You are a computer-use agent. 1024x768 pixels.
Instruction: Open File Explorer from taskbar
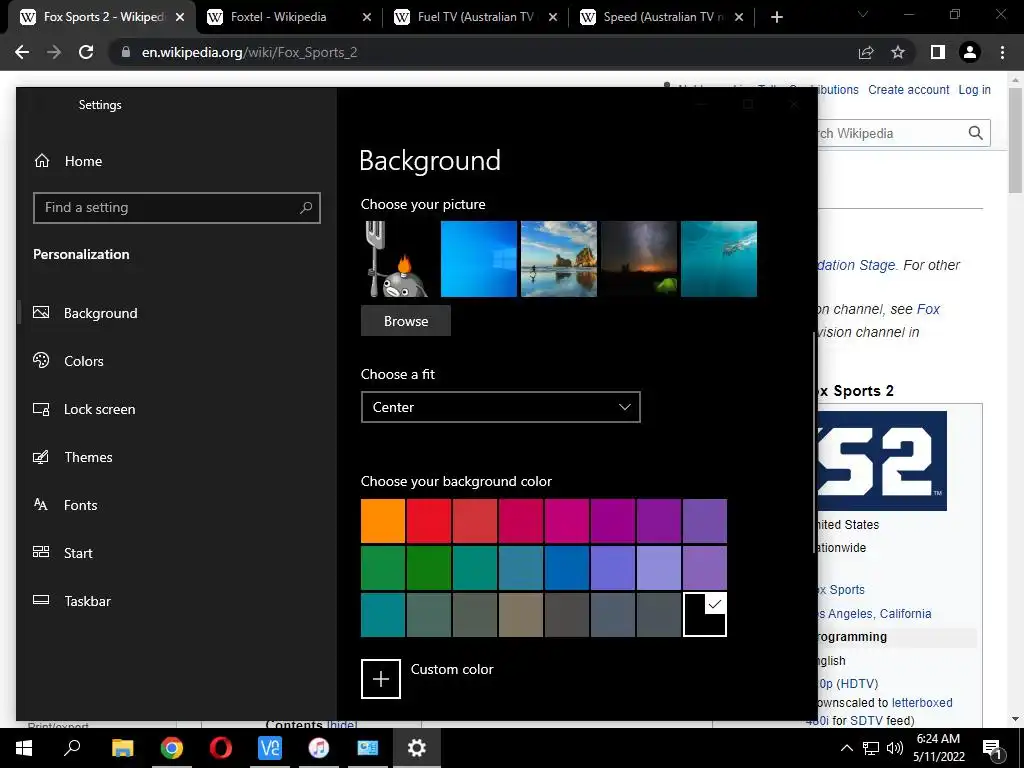point(122,748)
